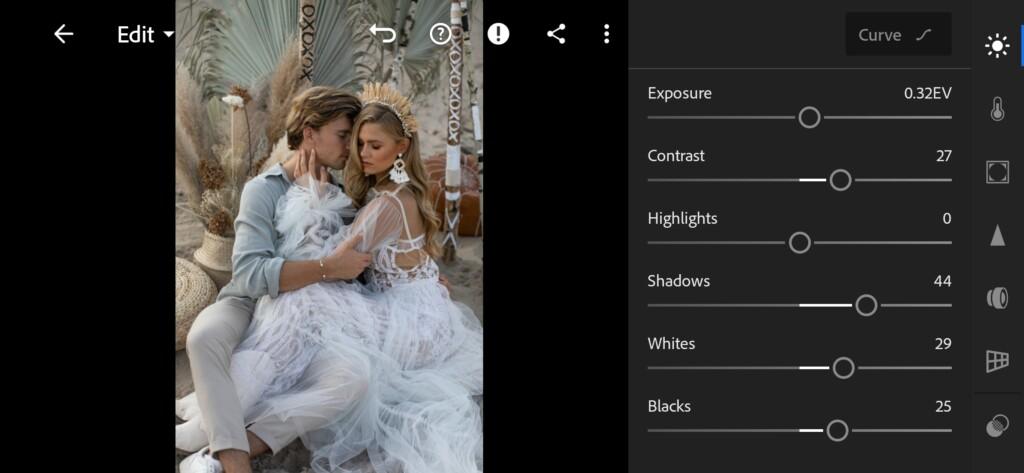The height and width of the screenshot is (473, 1024).
Task: Undo the last edit
Action: click(x=383, y=34)
